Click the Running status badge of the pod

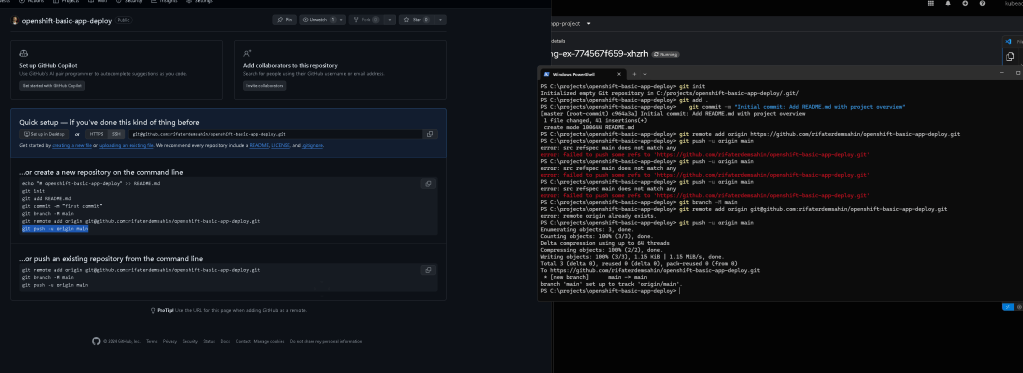(x=665, y=55)
